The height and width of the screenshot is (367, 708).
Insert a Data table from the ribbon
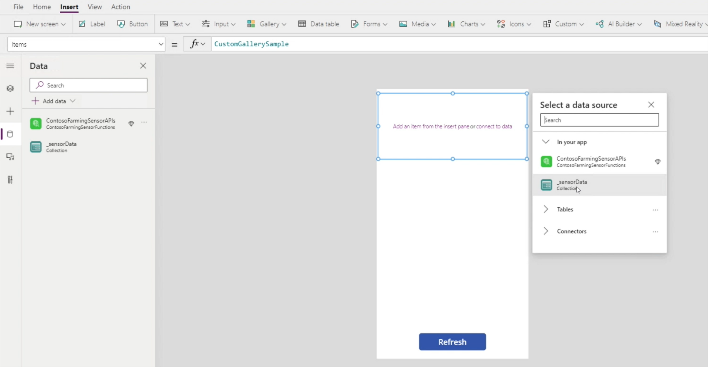point(318,24)
